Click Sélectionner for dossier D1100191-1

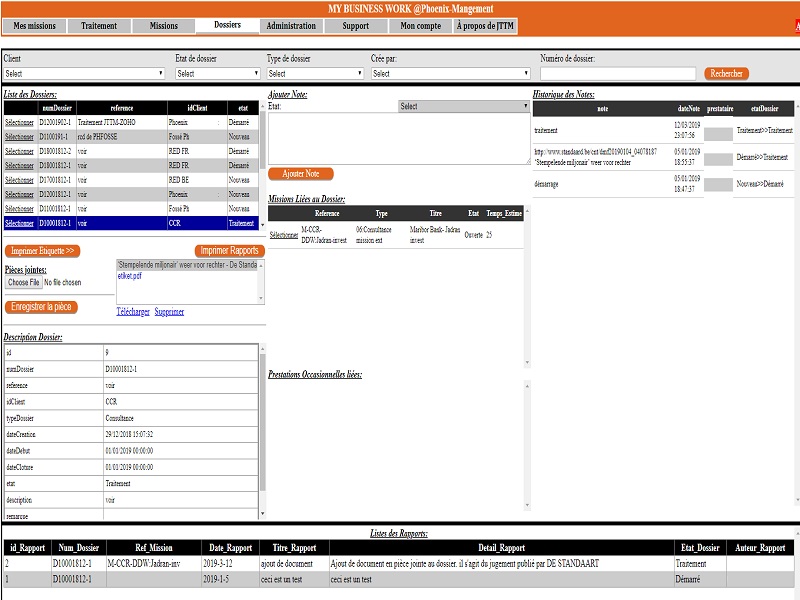19,137
